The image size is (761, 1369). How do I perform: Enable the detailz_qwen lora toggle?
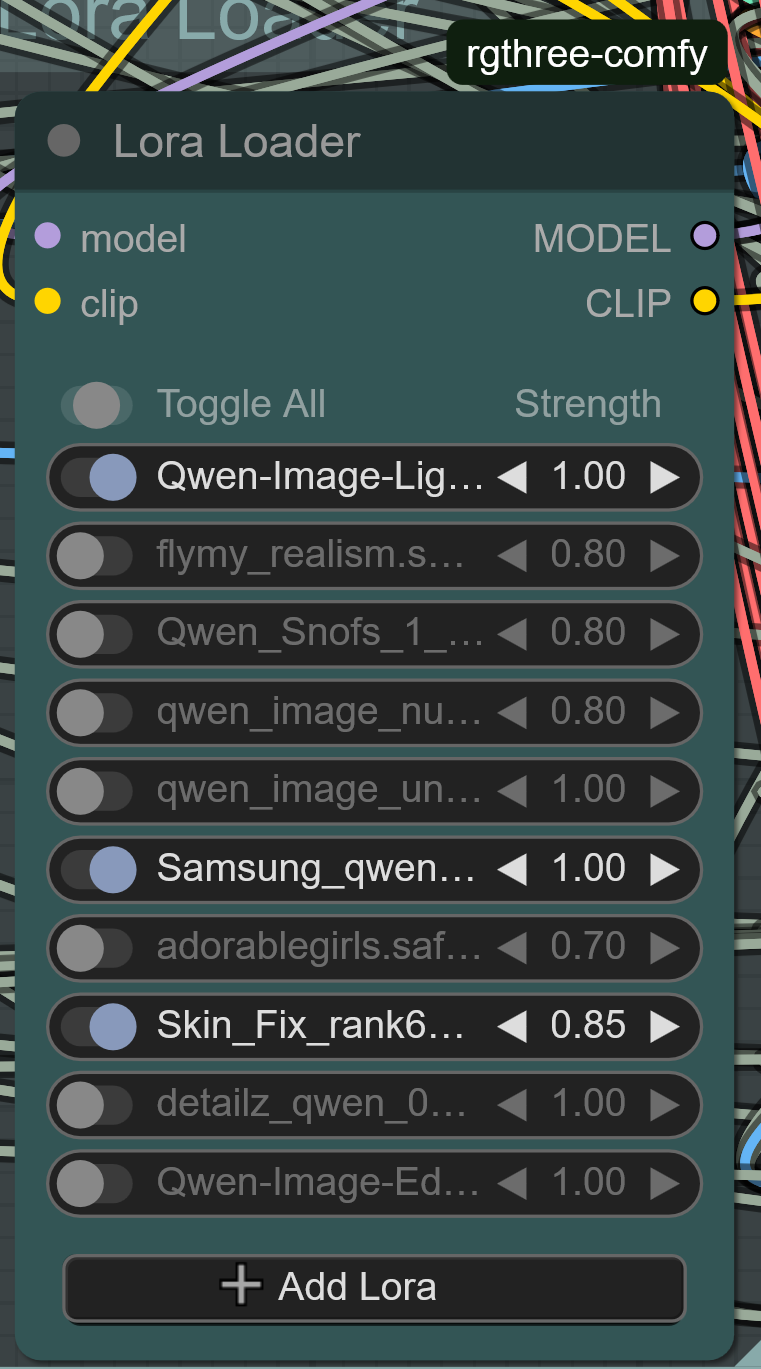click(96, 1104)
